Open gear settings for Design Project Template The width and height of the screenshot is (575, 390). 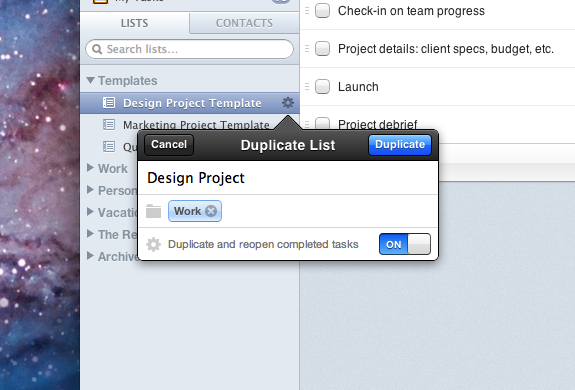[288, 103]
